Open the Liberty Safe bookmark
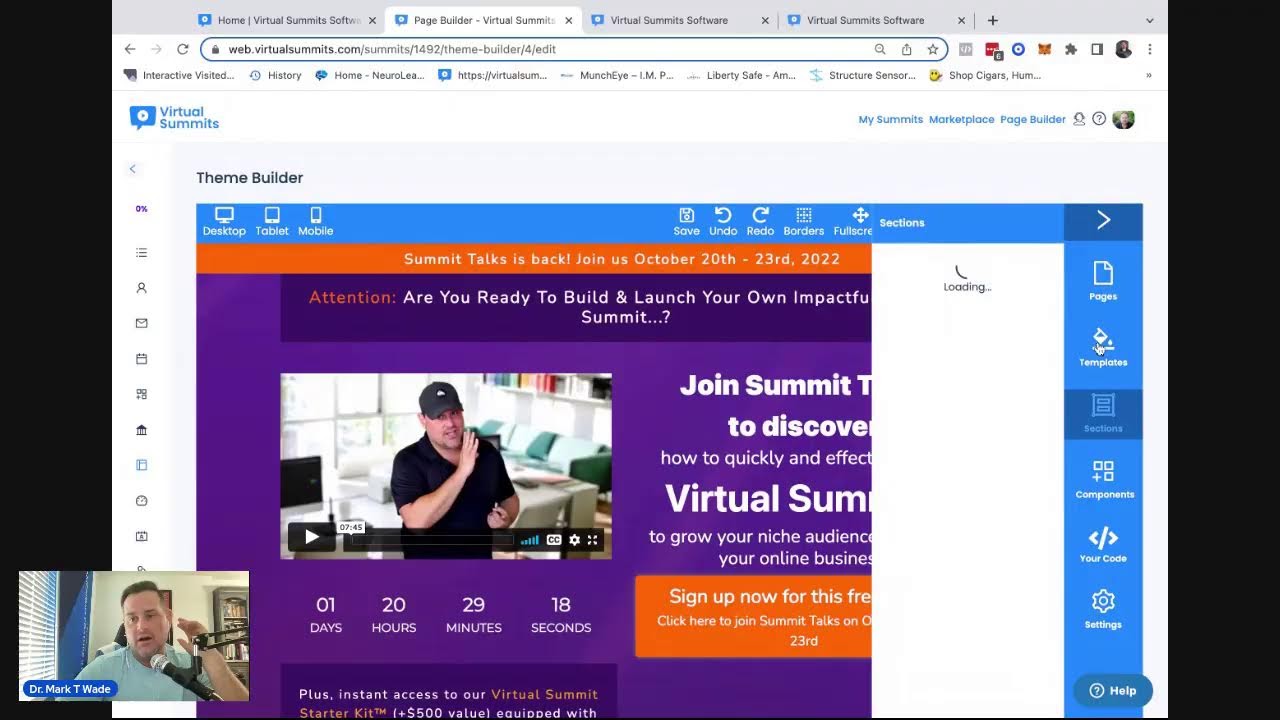The image size is (1280, 720). [741, 75]
